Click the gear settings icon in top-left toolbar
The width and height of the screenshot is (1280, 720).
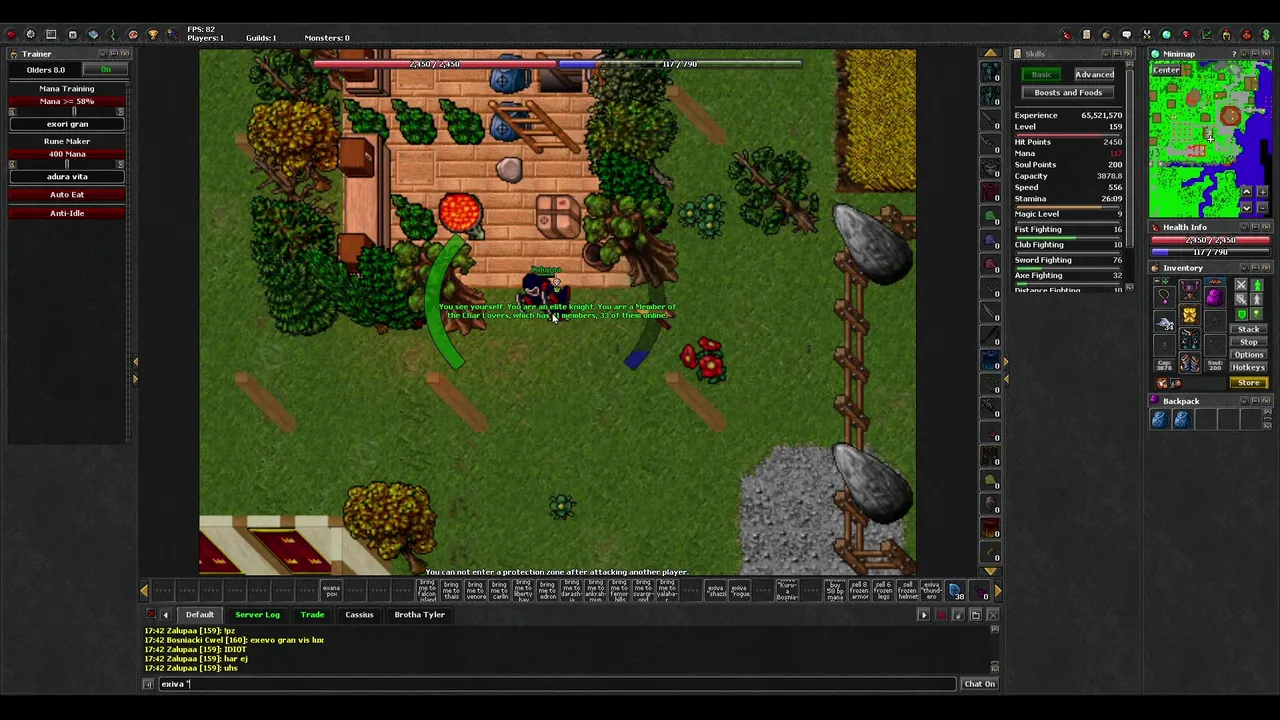click(30, 34)
